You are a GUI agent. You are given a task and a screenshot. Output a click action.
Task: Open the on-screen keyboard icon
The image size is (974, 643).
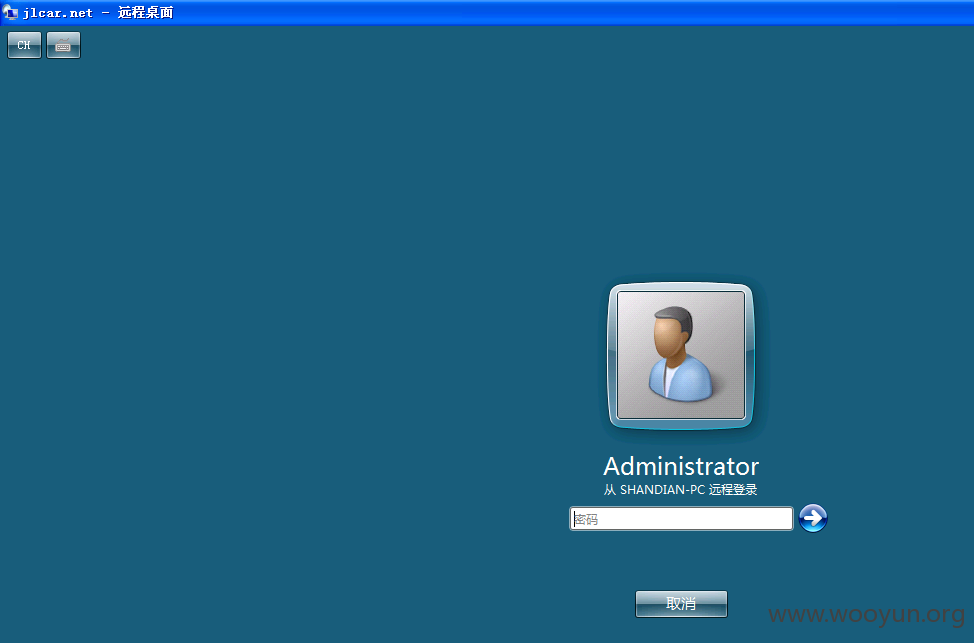click(63, 45)
